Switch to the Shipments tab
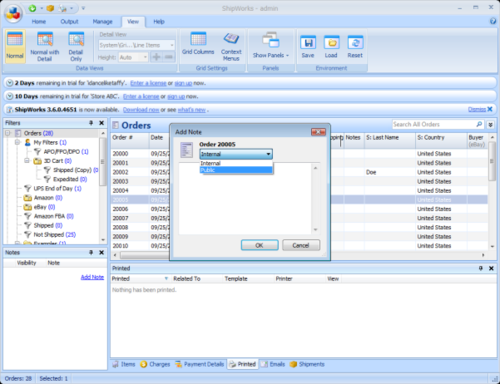Screen dimensions: 500x384 tap(307, 364)
